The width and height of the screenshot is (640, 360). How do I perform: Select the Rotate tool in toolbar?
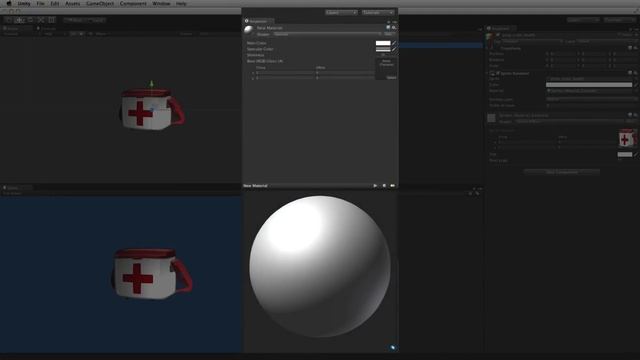pos(30,20)
